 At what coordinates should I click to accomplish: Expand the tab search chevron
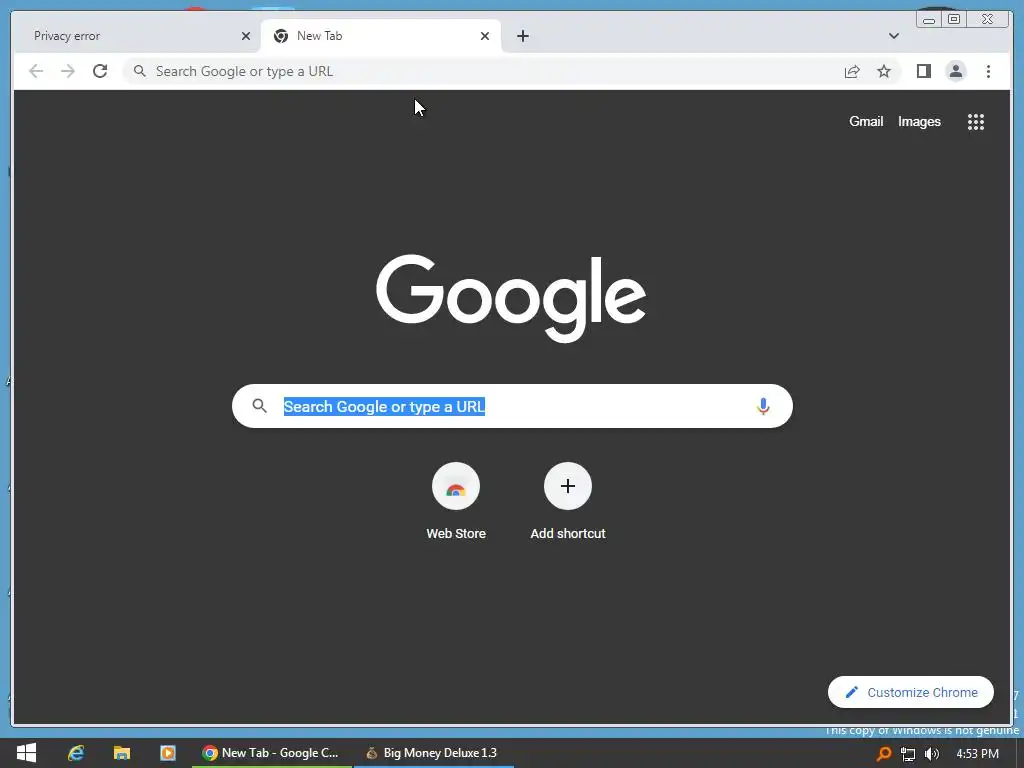(893, 36)
